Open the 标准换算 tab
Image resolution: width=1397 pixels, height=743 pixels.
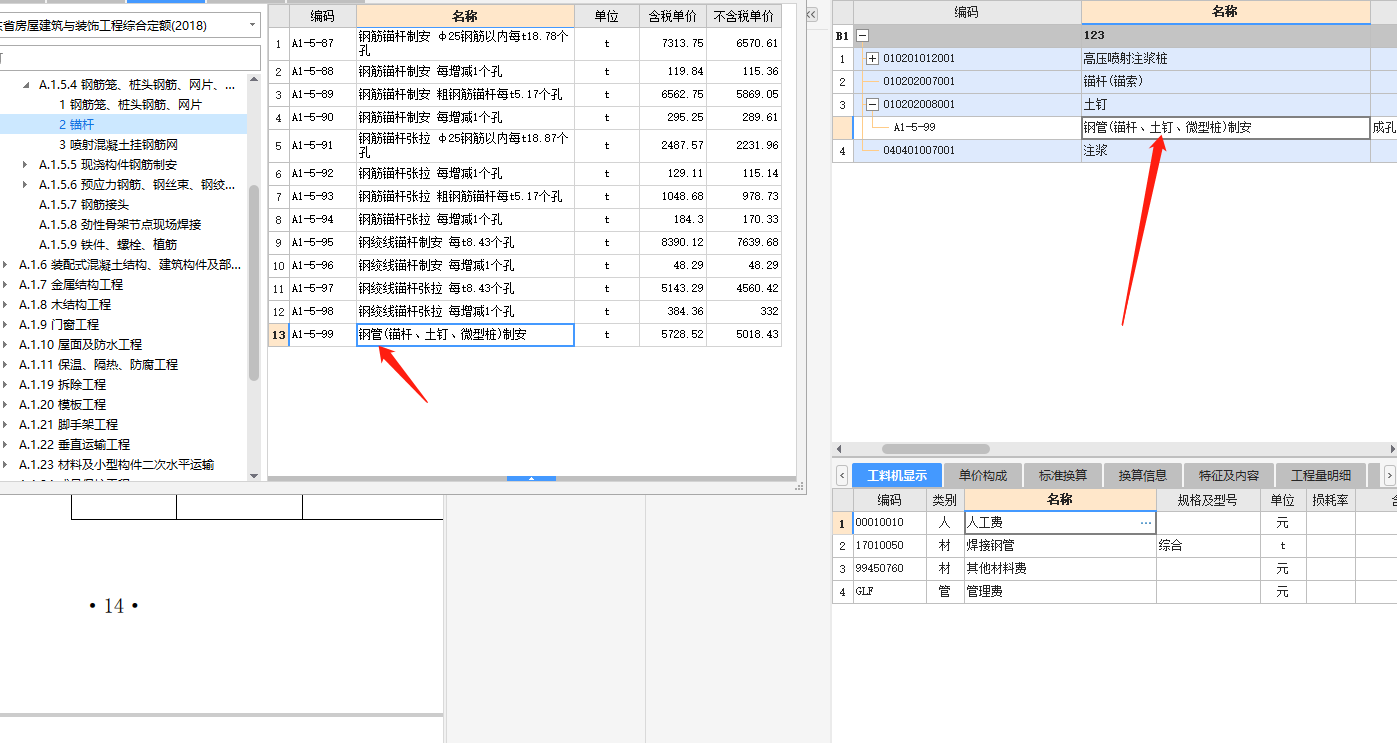pyautogui.click(x=1063, y=475)
